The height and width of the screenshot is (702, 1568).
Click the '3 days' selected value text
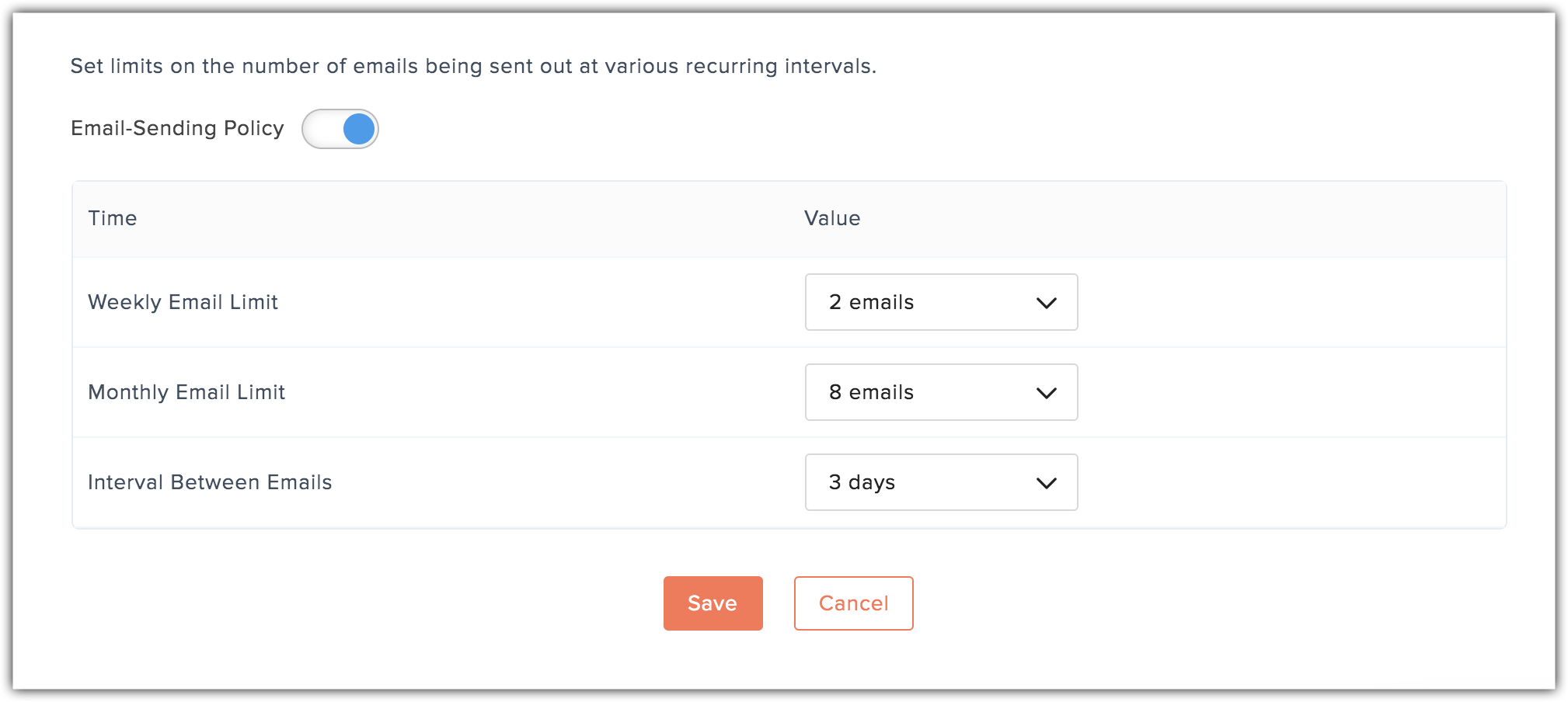[x=862, y=482]
